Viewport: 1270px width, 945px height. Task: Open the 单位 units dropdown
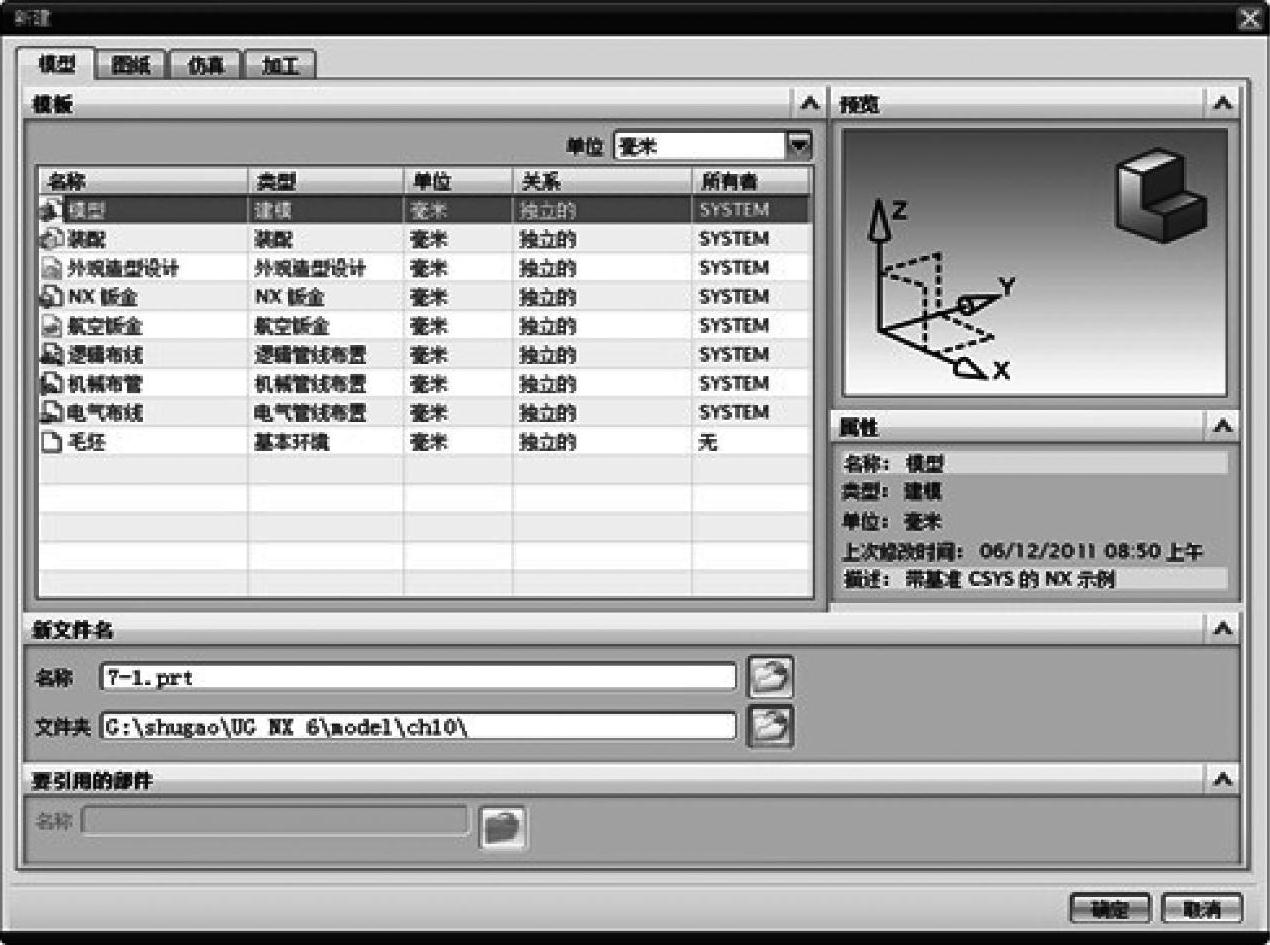pos(798,146)
